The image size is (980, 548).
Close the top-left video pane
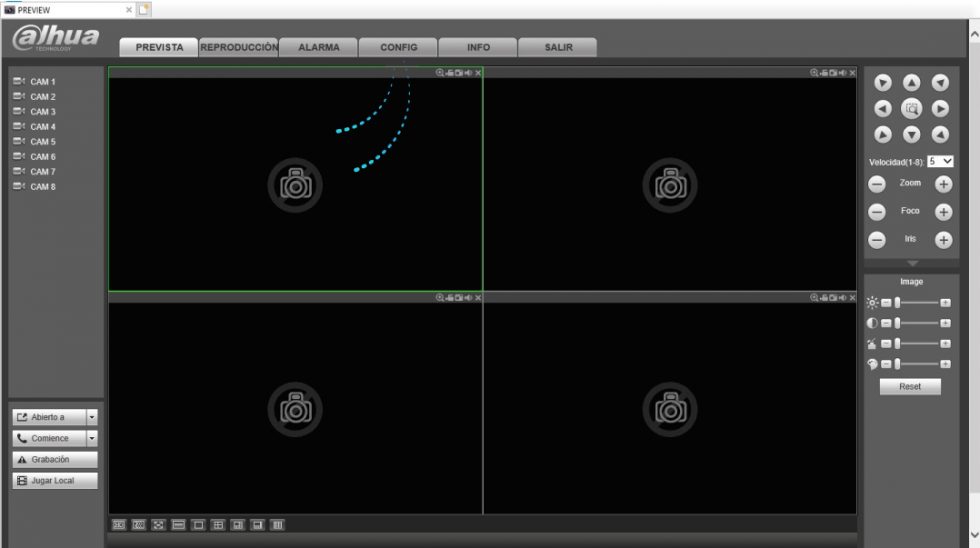click(x=478, y=73)
